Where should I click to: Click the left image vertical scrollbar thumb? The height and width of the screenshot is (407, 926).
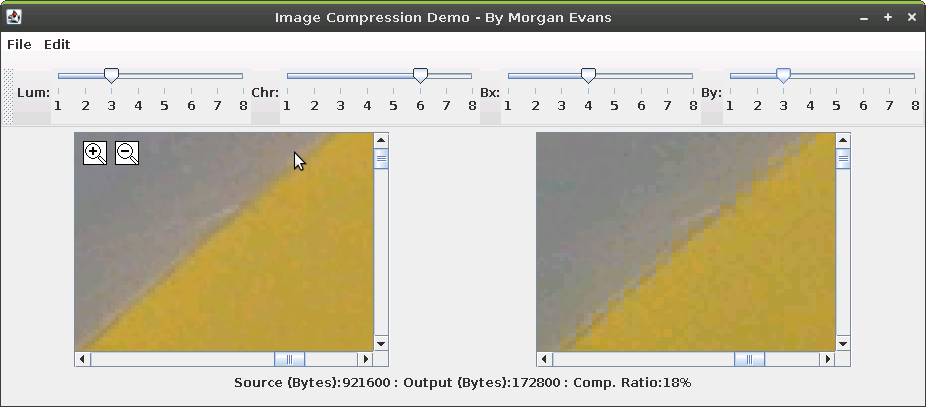[381, 158]
